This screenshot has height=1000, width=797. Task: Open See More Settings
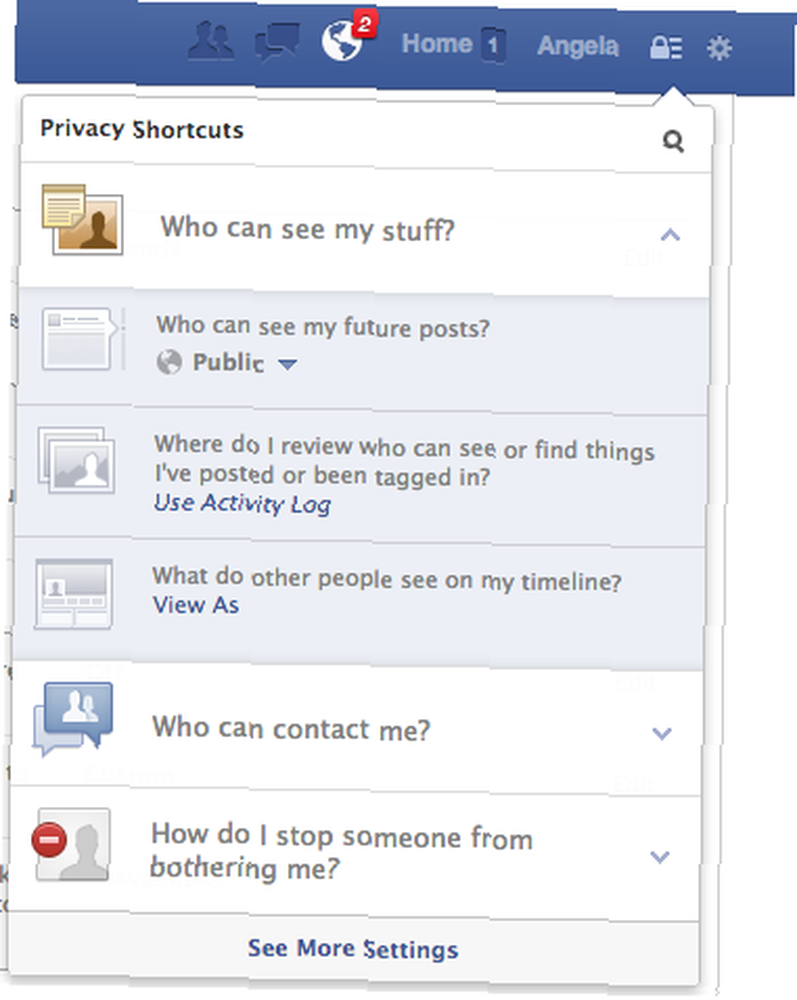(x=353, y=949)
